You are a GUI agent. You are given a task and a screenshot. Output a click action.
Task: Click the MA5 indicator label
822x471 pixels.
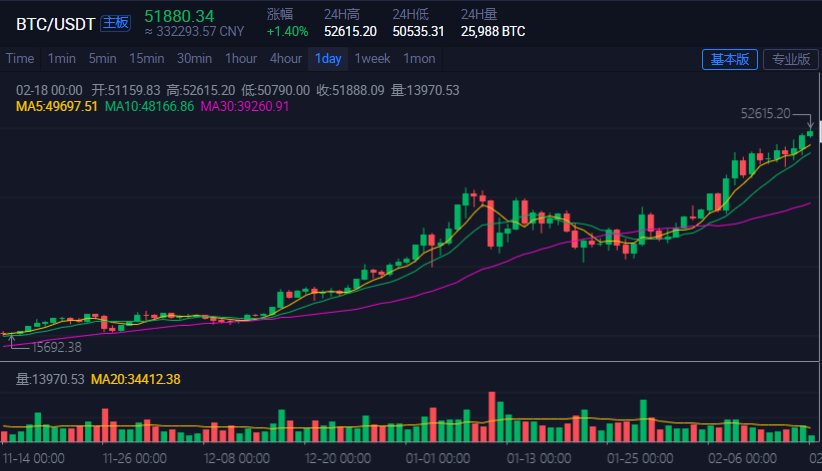click(57, 106)
